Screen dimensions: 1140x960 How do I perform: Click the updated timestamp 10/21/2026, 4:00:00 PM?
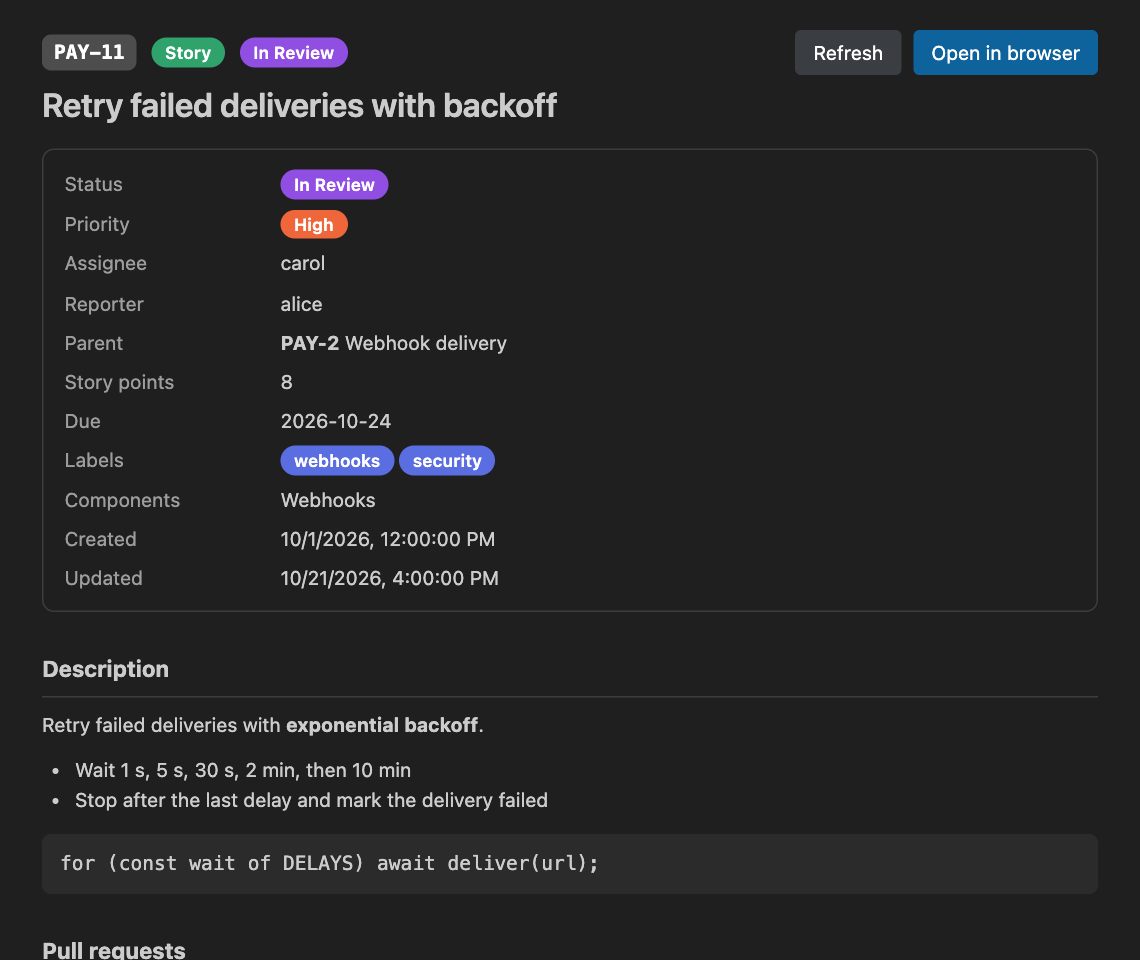click(x=390, y=579)
